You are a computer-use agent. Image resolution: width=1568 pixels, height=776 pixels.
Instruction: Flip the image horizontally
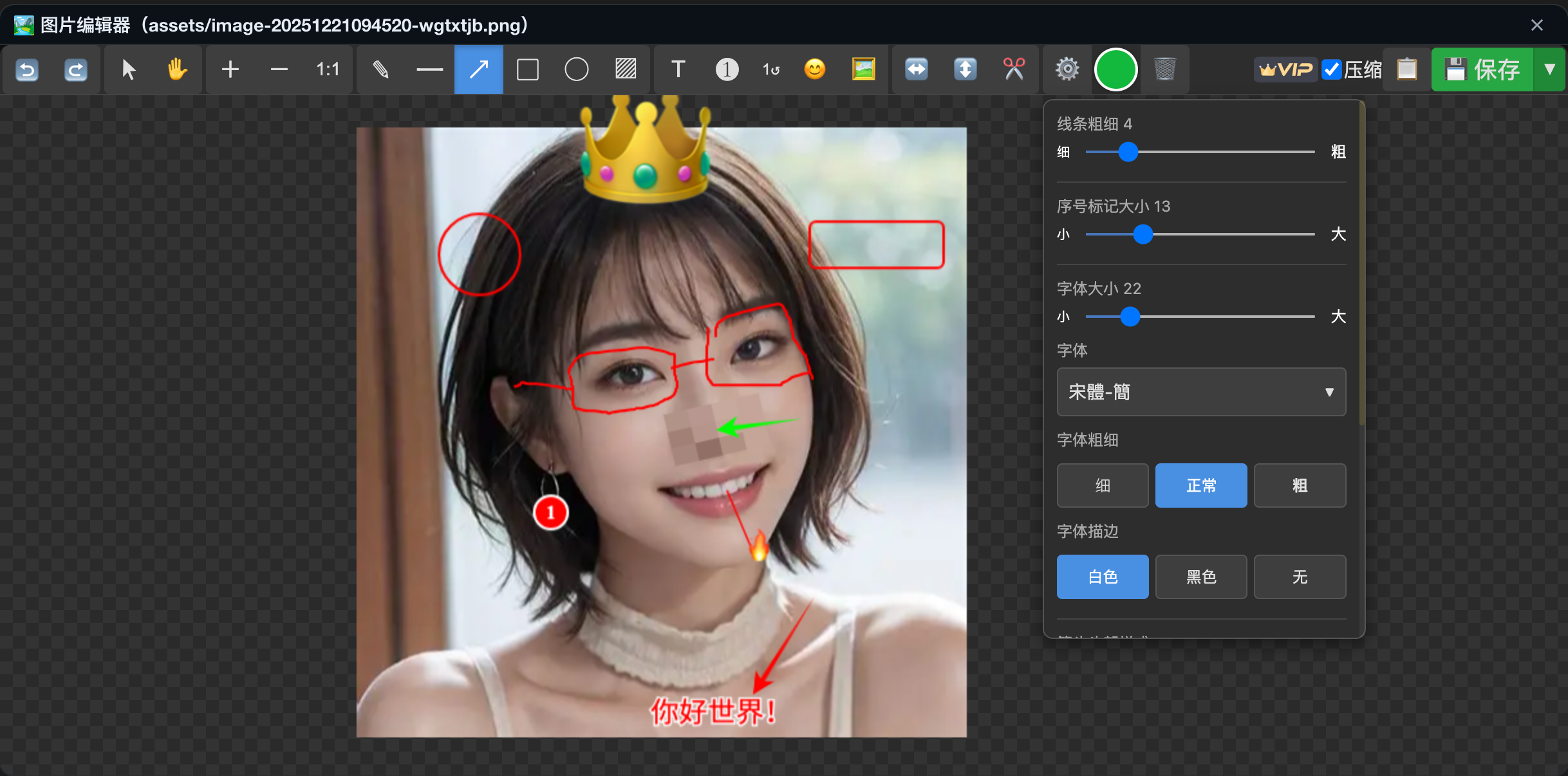pyautogui.click(x=916, y=69)
